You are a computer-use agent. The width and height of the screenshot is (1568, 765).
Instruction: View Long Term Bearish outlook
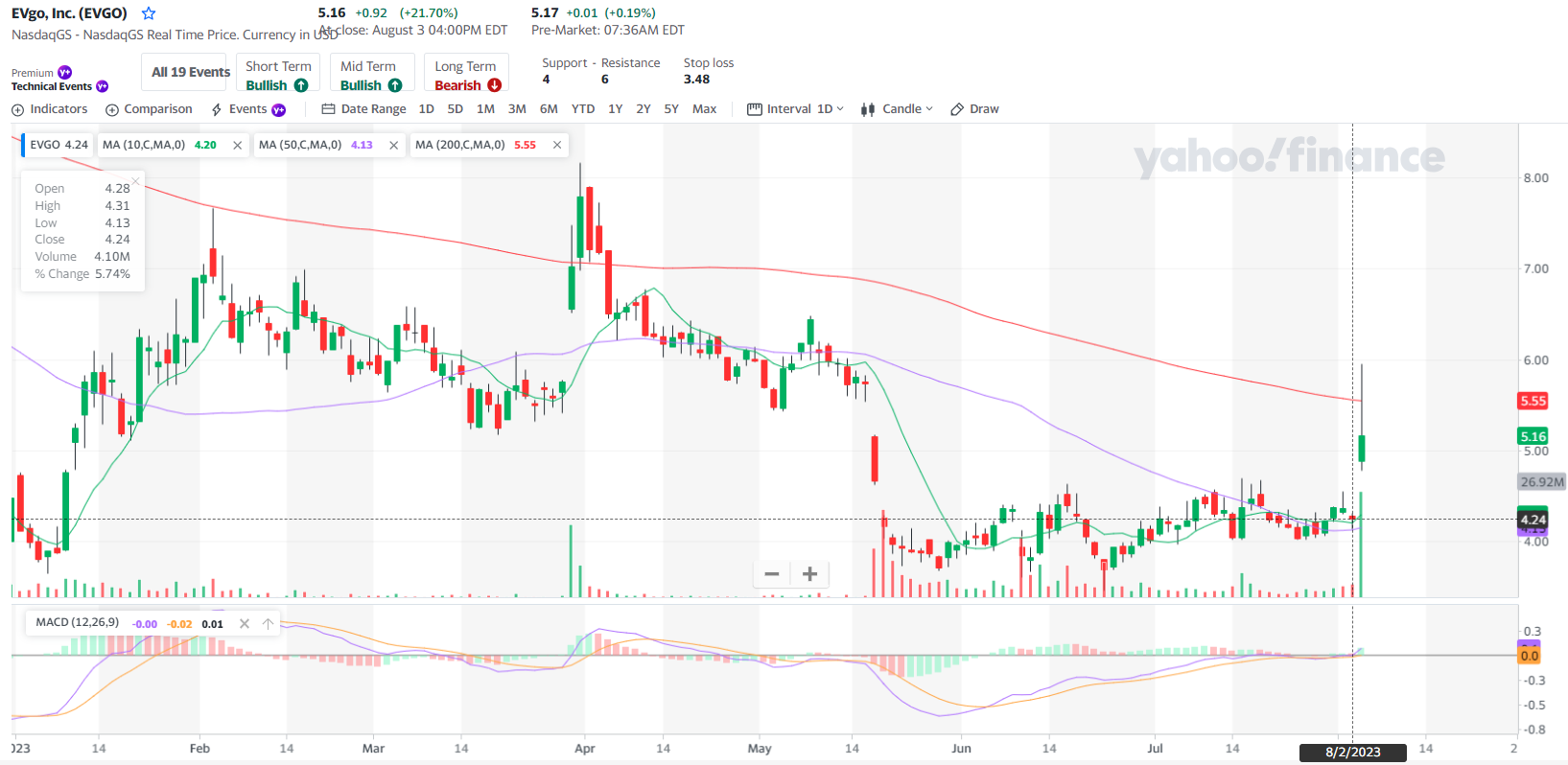466,72
